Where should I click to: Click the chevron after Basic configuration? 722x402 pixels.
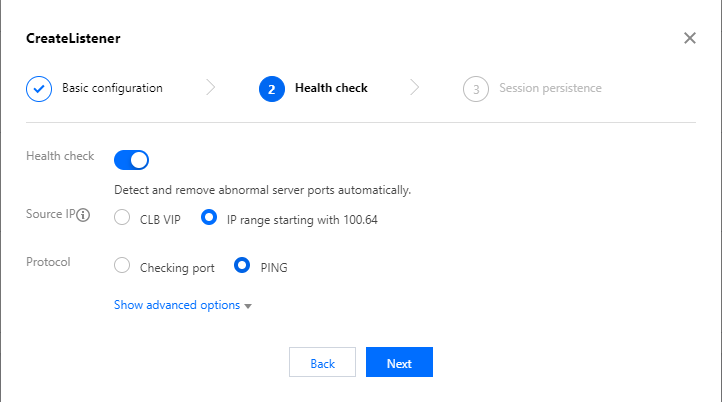coord(210,88)
